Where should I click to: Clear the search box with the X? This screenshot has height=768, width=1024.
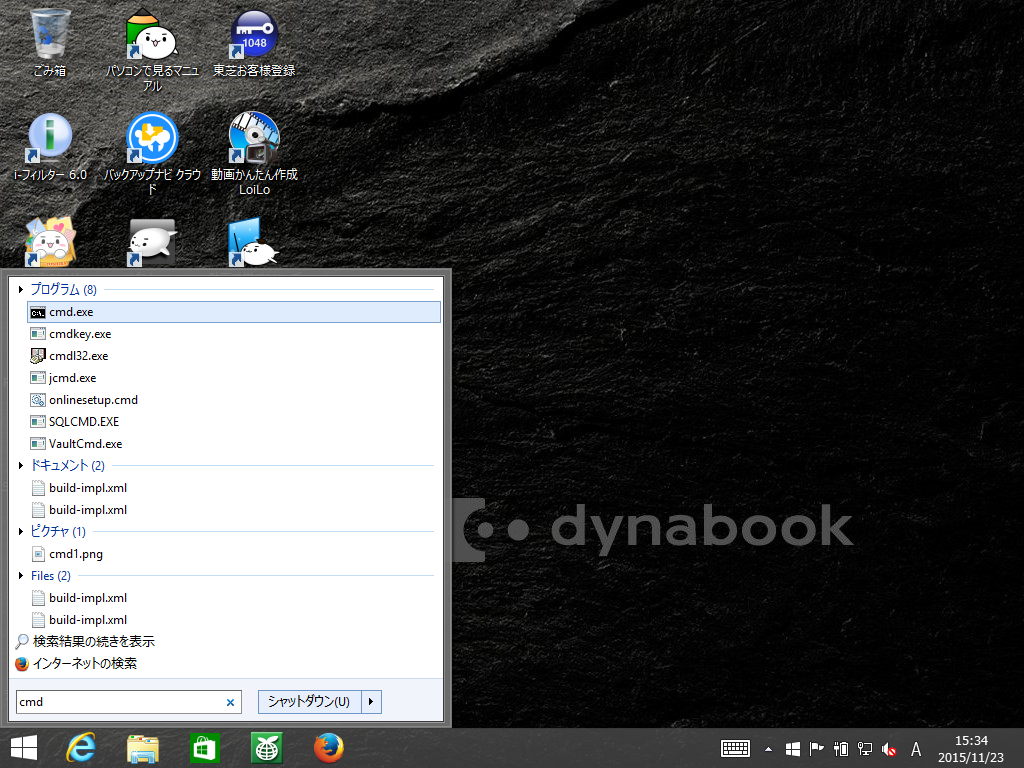point(230,703)
